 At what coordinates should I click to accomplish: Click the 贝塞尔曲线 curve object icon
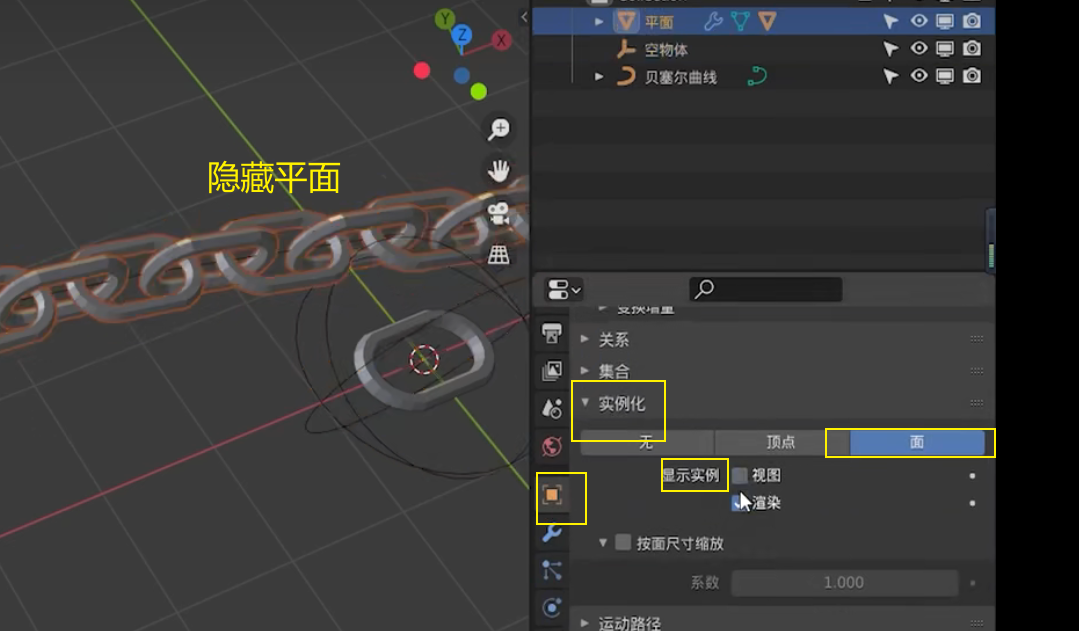pyautogui.click(x=626, y=76)
